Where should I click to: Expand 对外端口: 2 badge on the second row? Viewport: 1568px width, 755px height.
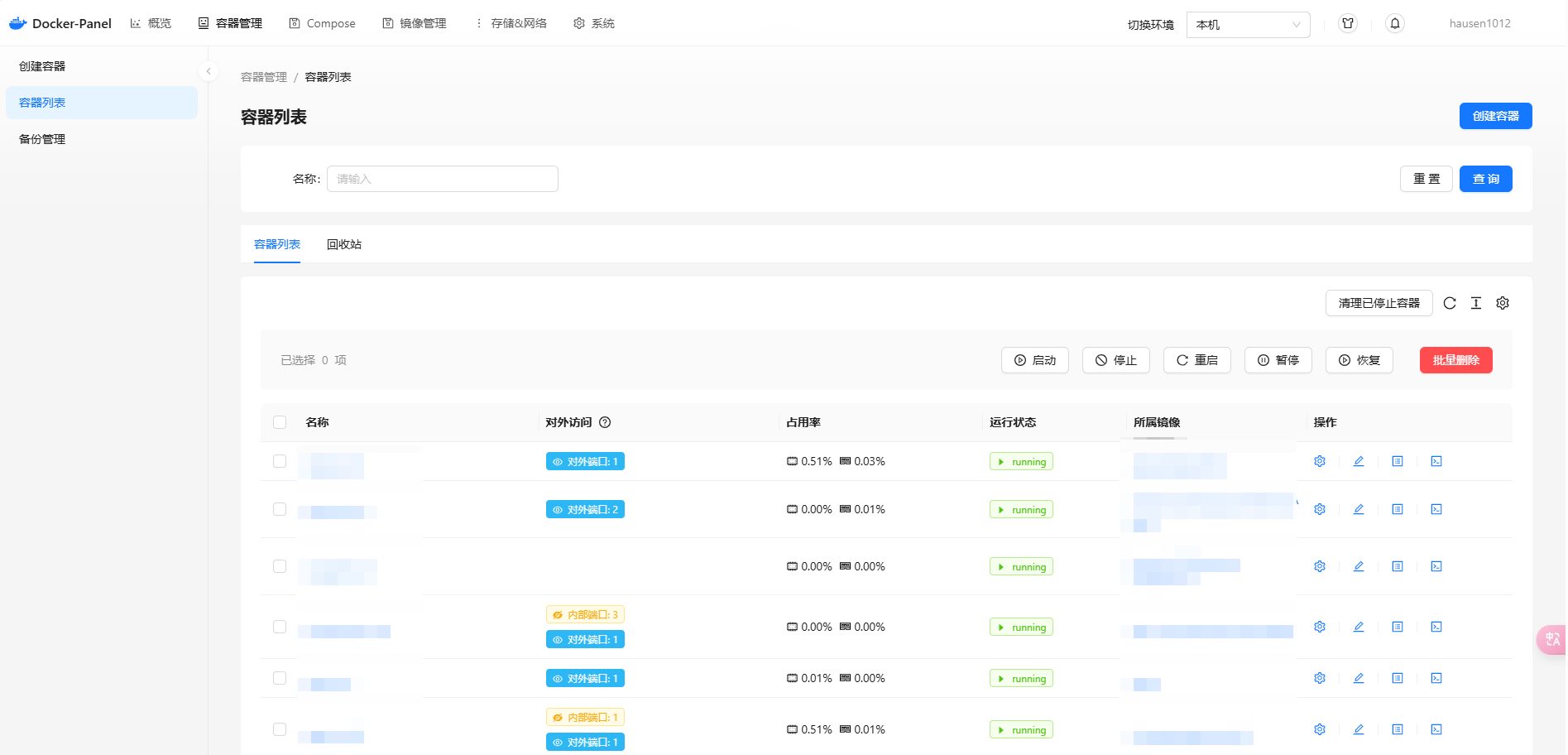click(x=585, y=509)
